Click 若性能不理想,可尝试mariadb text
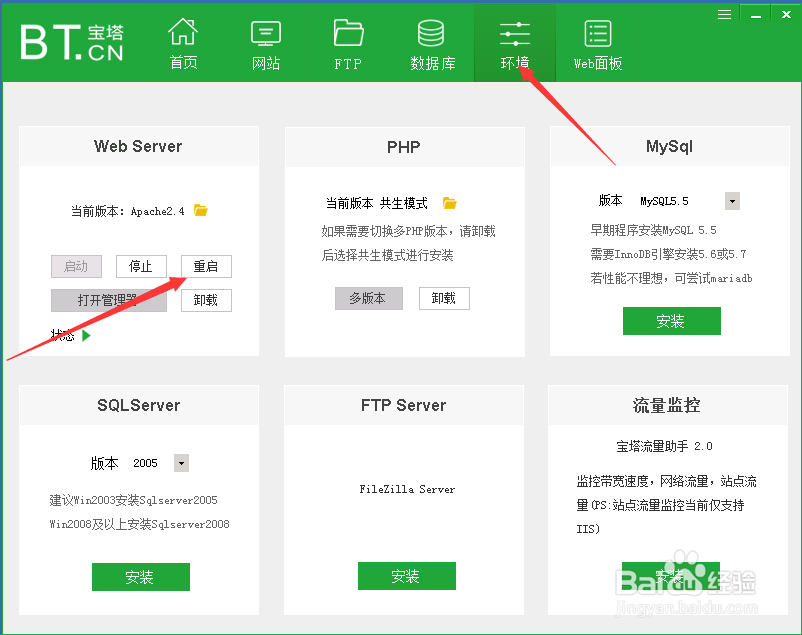 click(x=671, y=278)
